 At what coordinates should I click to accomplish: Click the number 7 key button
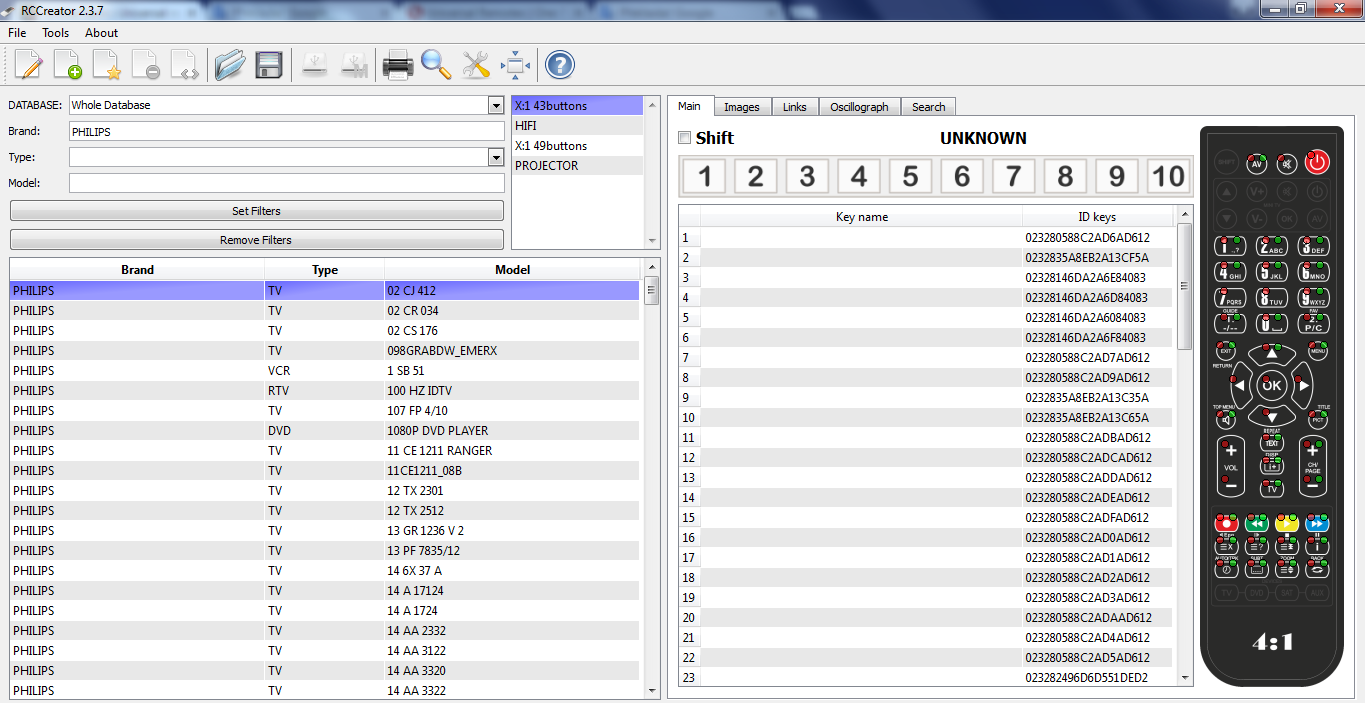[x=1013, y=177]
